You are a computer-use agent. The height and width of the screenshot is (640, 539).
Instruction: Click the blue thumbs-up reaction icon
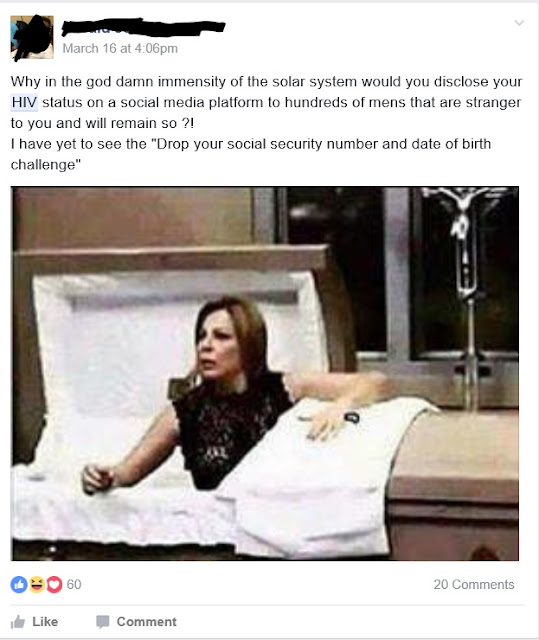point(19,584)
